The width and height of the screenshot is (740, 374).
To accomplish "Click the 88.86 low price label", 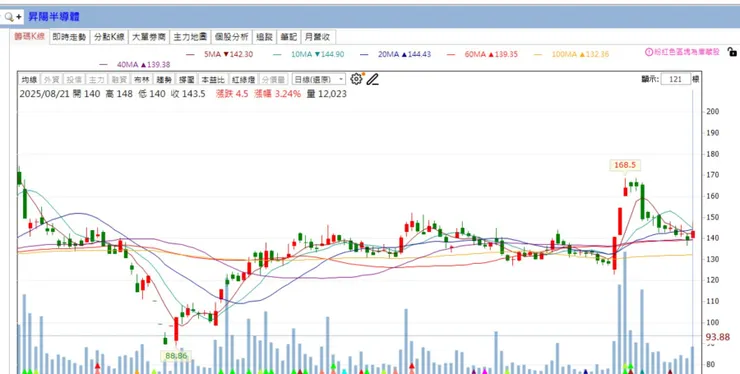I will tap(176, 356).
